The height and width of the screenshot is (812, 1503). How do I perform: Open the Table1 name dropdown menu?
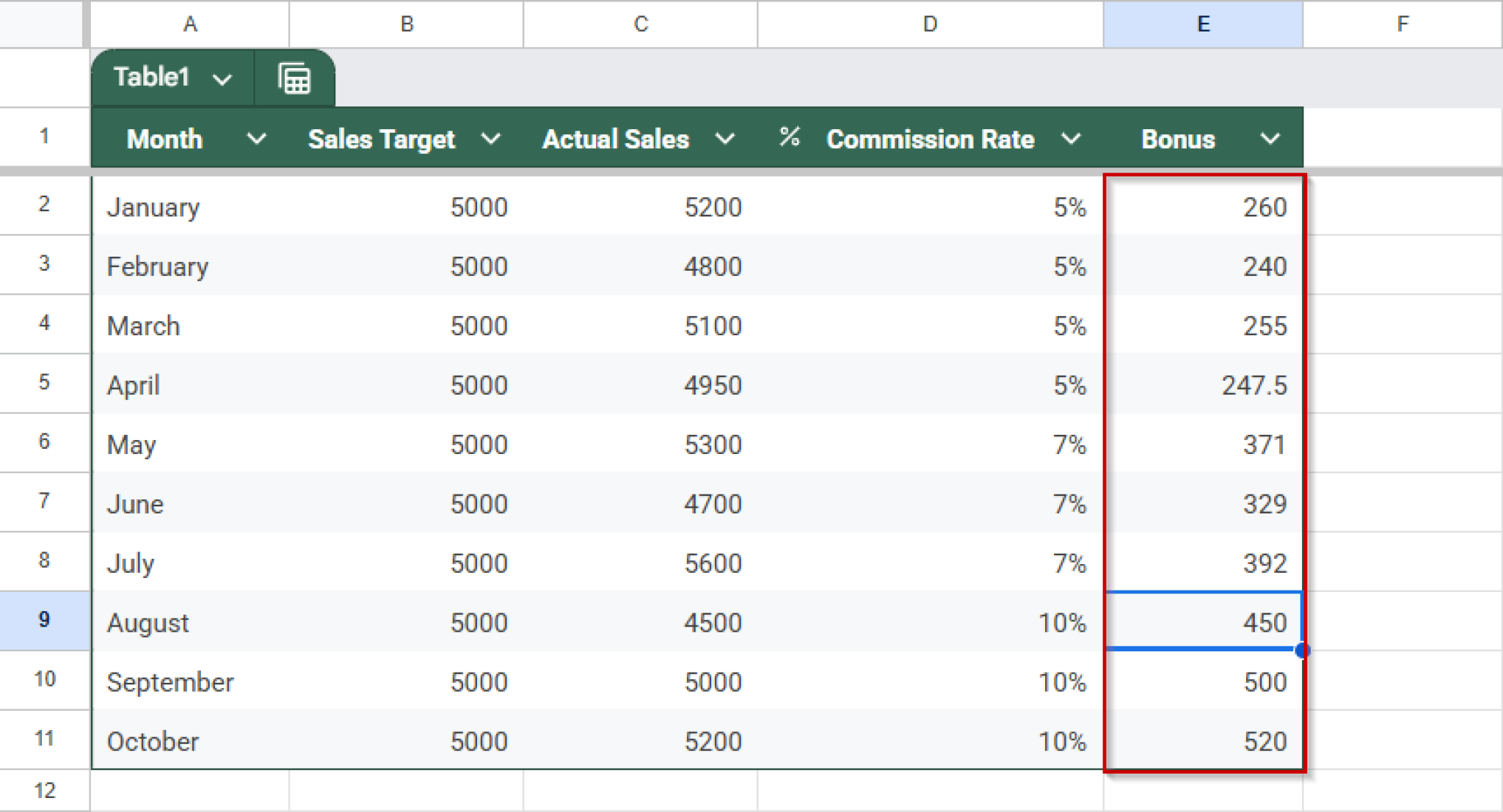click(x=222, y=77)
